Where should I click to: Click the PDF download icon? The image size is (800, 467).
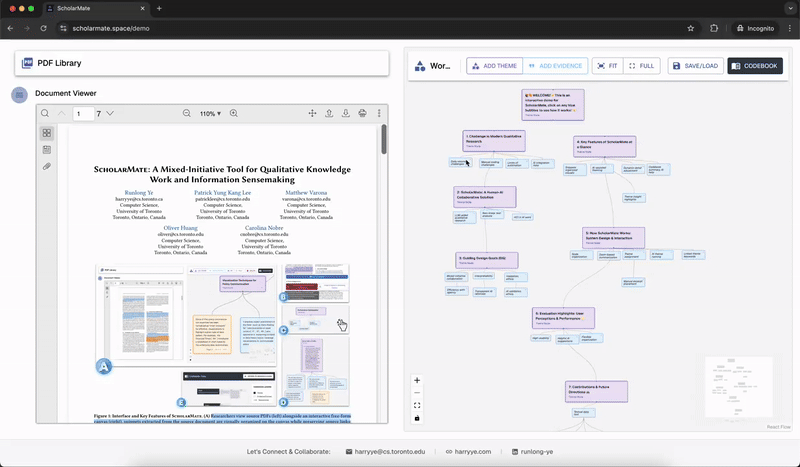(x=346, y=114)
